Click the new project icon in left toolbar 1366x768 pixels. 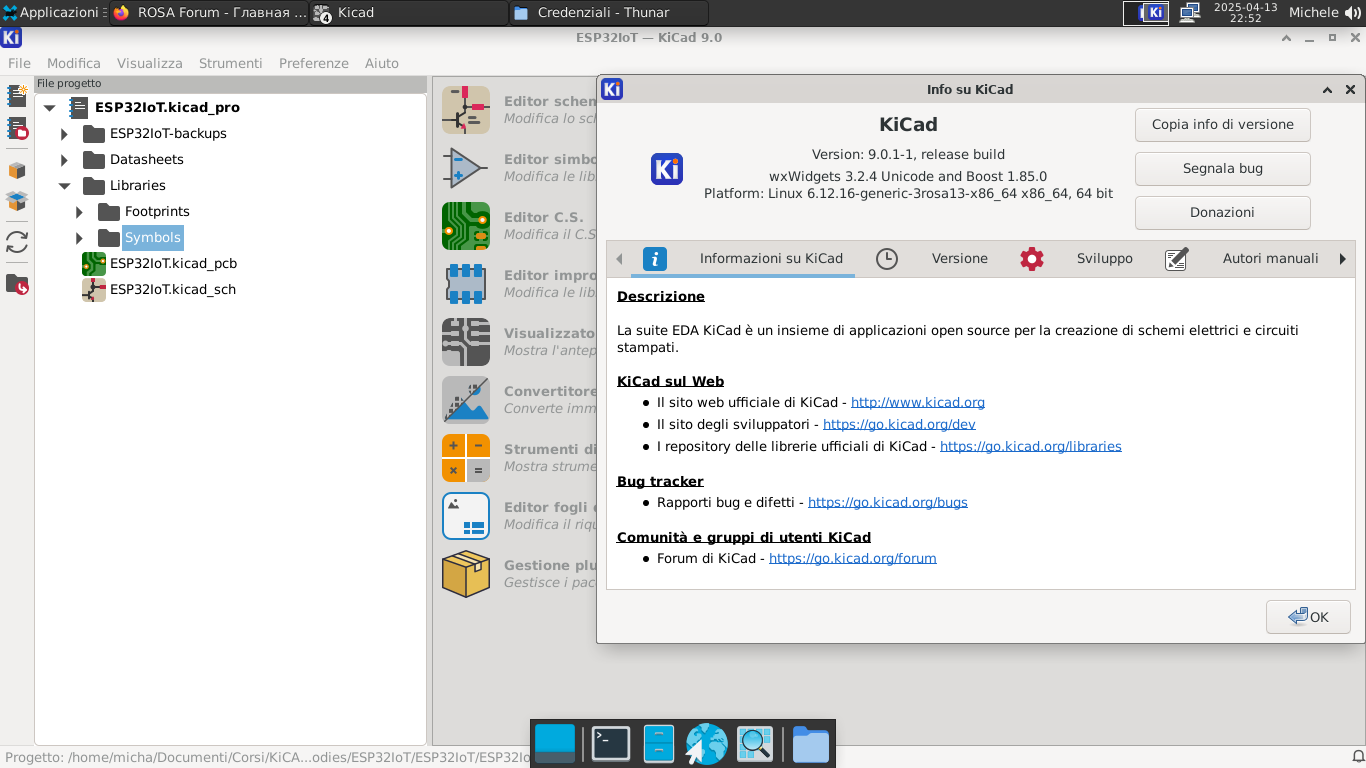(17, 96)
